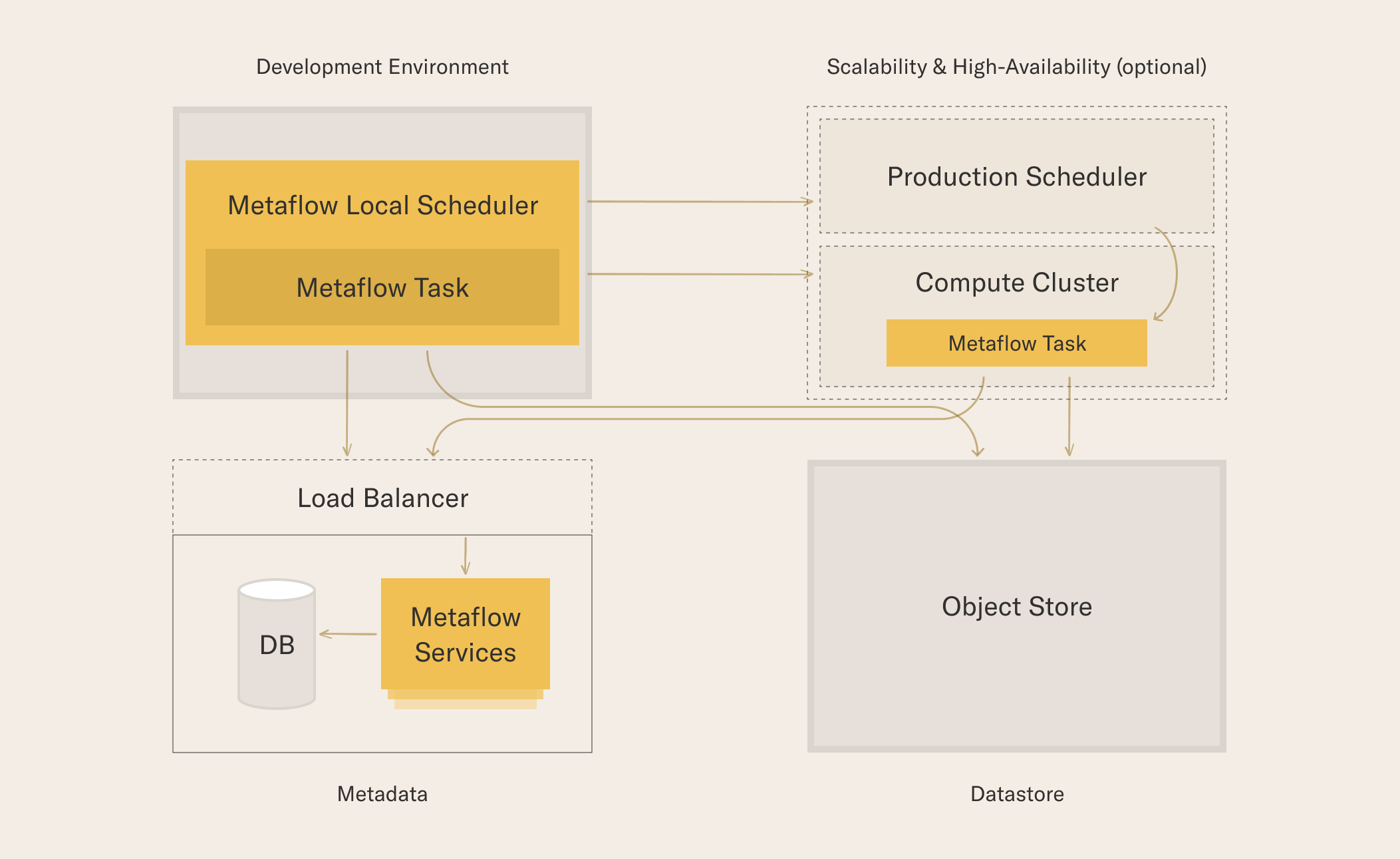Click the Metaflow Task inside Compute Cluster
This screenshot has width=1400, height=859.
tap(1017, 343)
